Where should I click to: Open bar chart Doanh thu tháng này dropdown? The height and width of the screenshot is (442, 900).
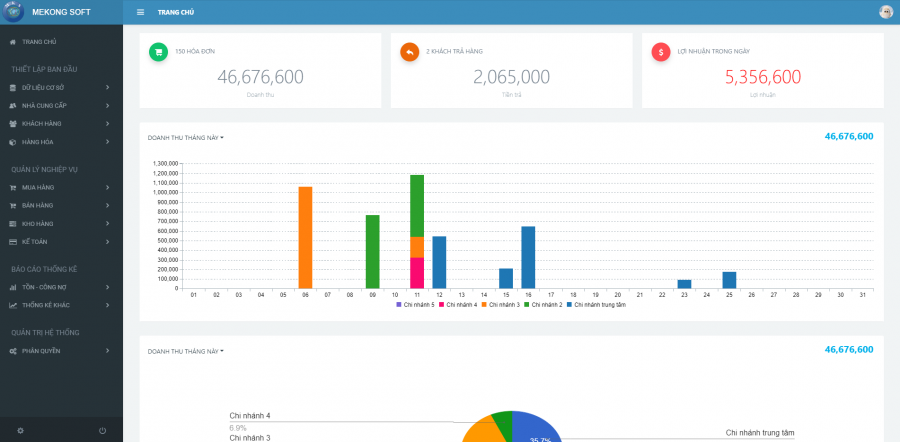pyautogui.click(x=186, y=137)
